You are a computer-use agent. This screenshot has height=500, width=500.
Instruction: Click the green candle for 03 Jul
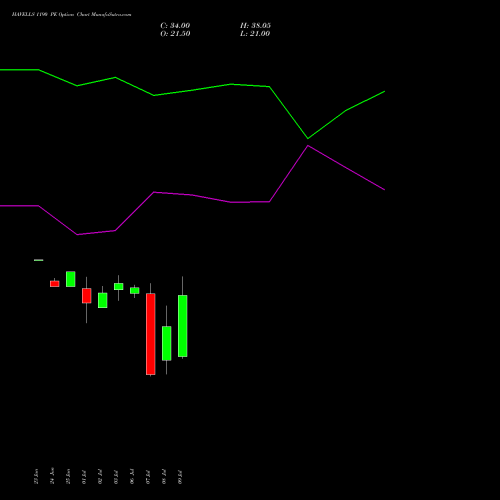[x=119, y=286]
